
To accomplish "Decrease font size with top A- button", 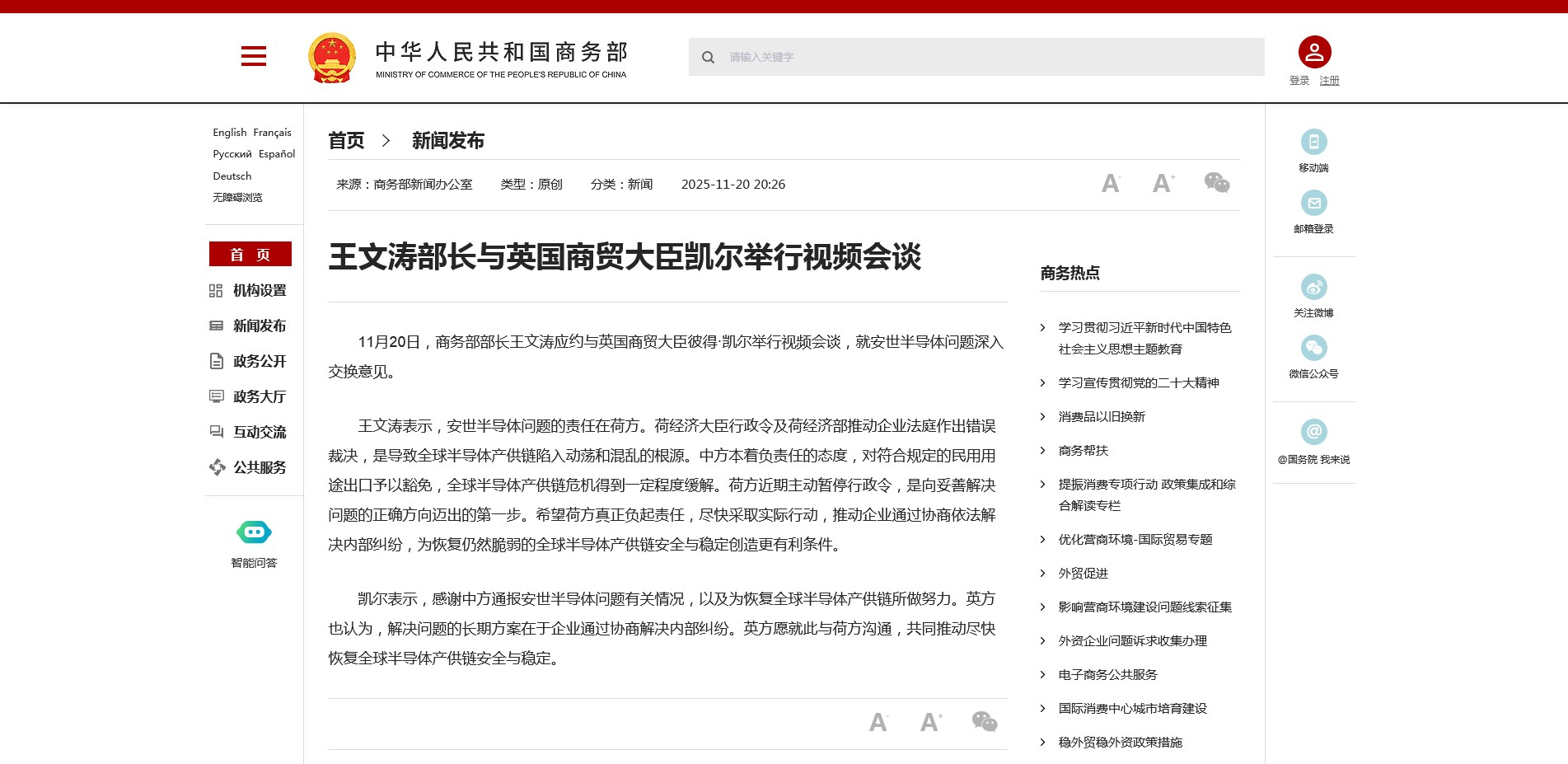I will (1111, 183).
